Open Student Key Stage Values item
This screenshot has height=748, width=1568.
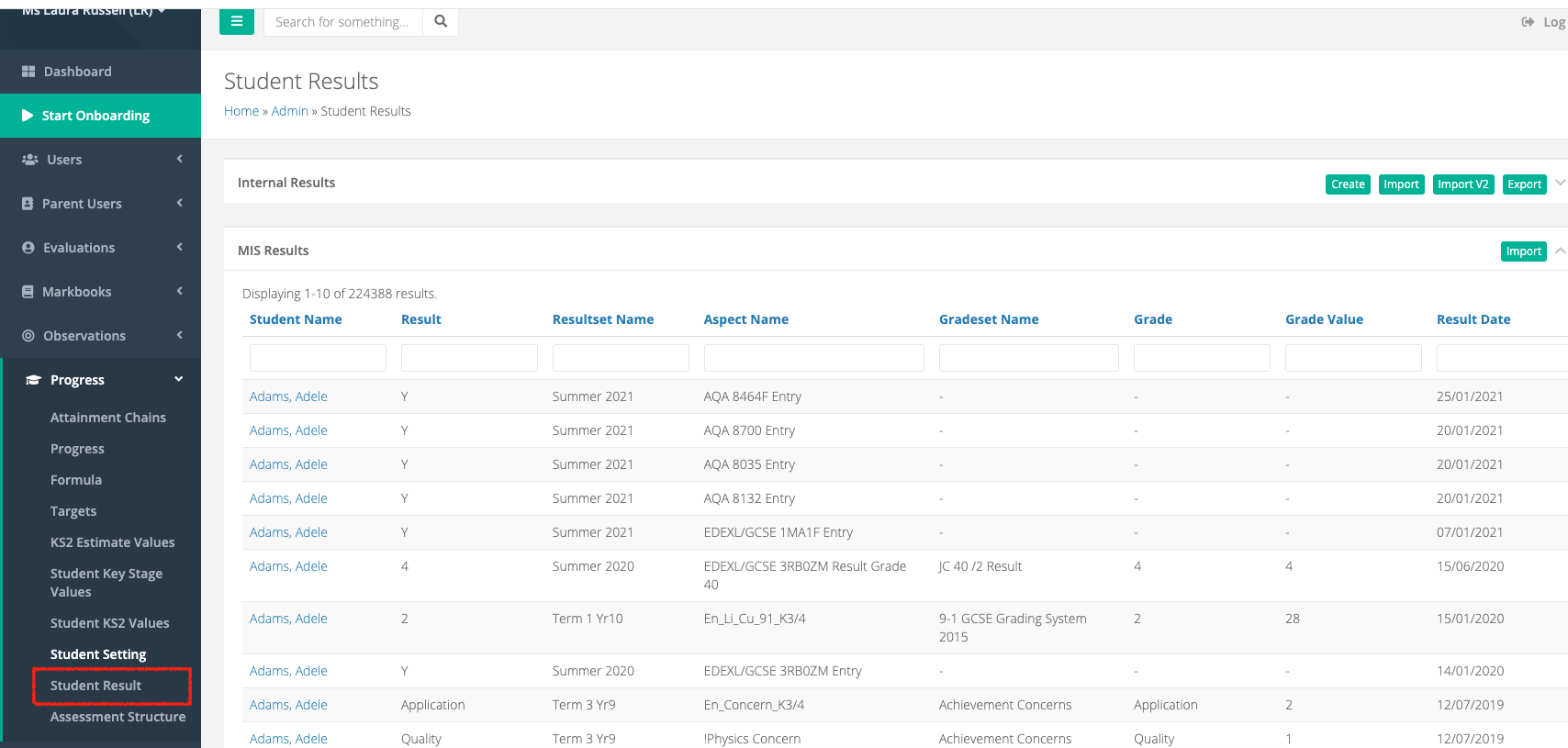tap(106, 583)
